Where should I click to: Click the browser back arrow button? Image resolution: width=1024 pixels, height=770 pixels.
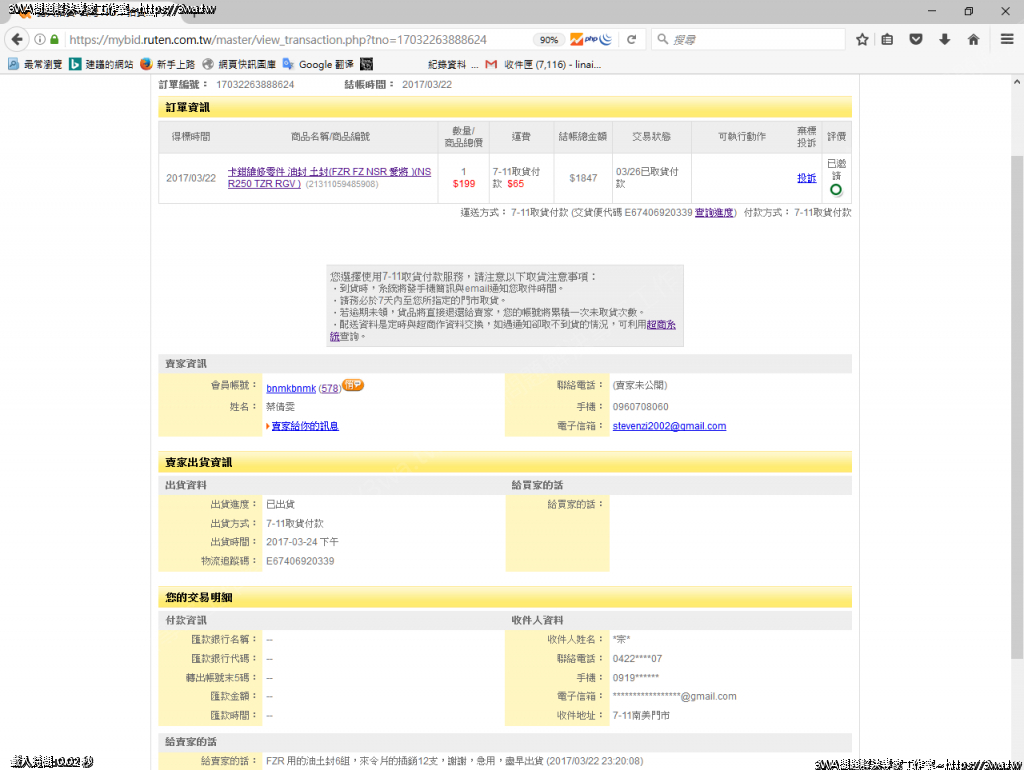tap(17, 40)
